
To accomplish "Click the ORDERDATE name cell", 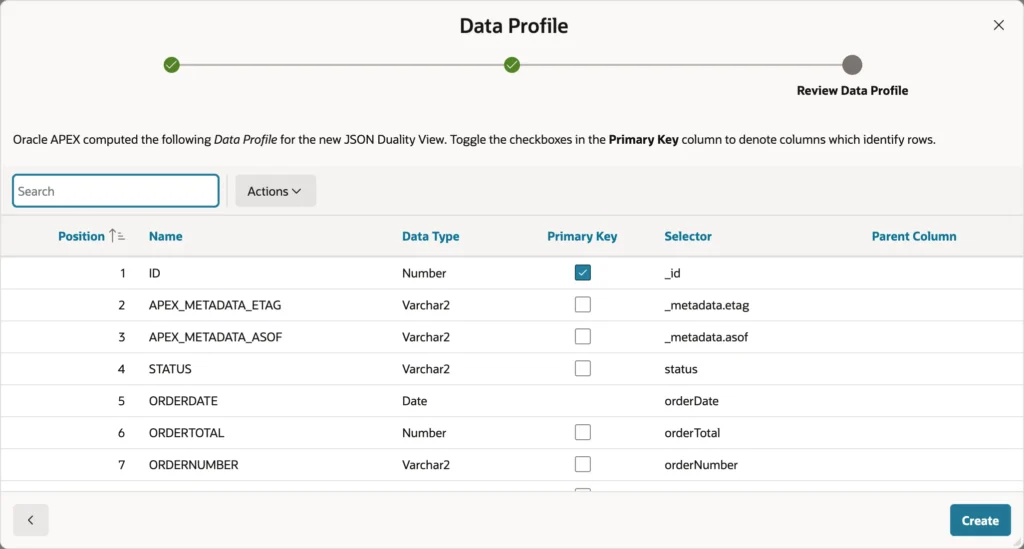I will coord(183,401).
